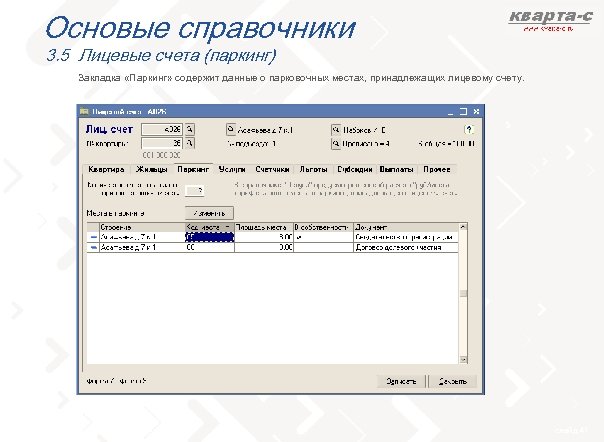Click the search icon beside the Лиц. счет field
Image resolution: width=604 pixels, height=442 pixels.
point(190,129)
